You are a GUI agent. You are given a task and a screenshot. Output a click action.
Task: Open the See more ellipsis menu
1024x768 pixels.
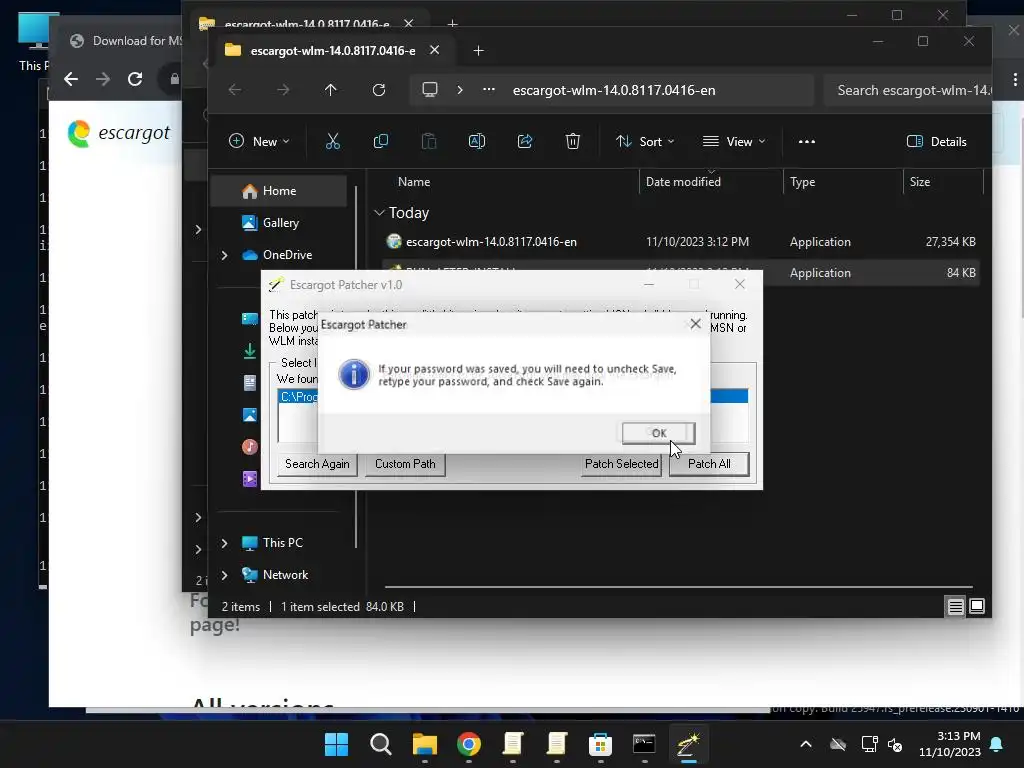click(x=807, y=141)
